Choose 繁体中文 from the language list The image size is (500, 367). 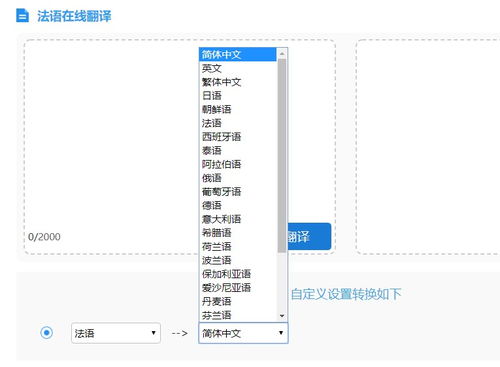pos(238,82)
